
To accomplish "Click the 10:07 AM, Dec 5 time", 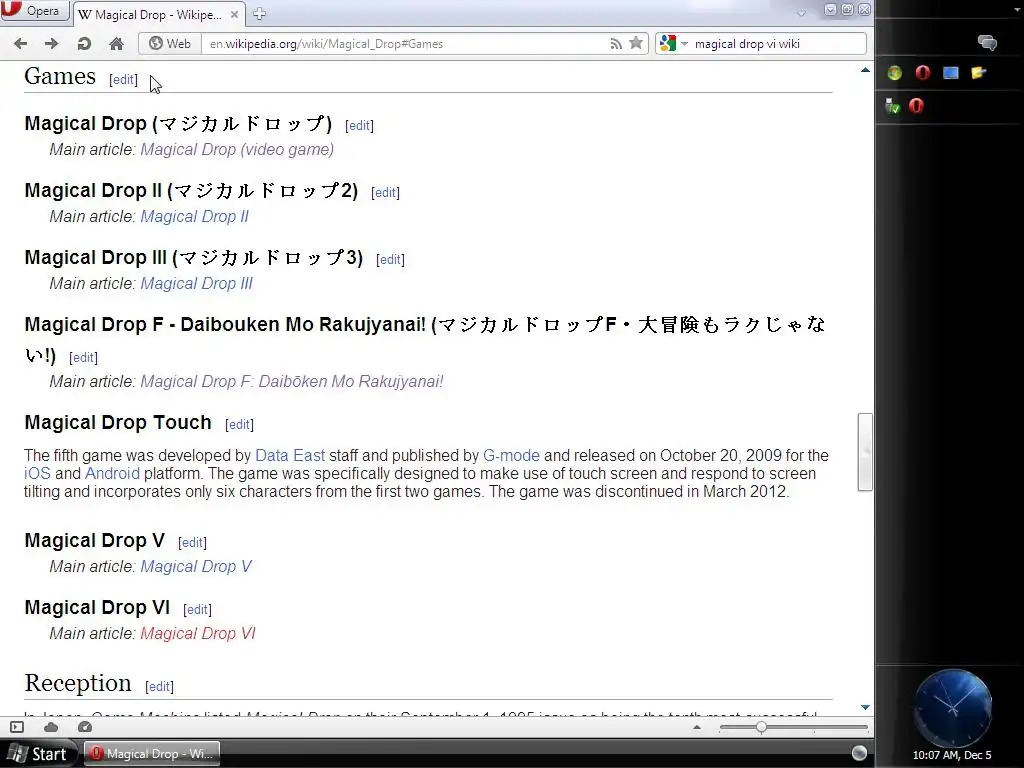I will 952,755.
